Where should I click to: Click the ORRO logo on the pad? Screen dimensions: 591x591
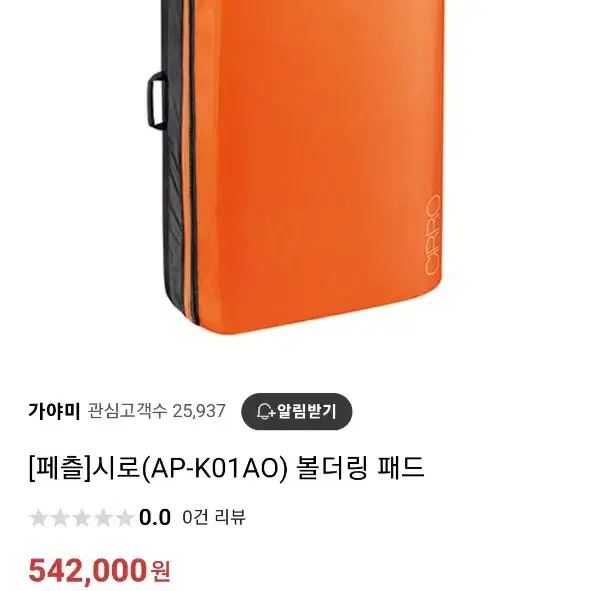point(432,234)
